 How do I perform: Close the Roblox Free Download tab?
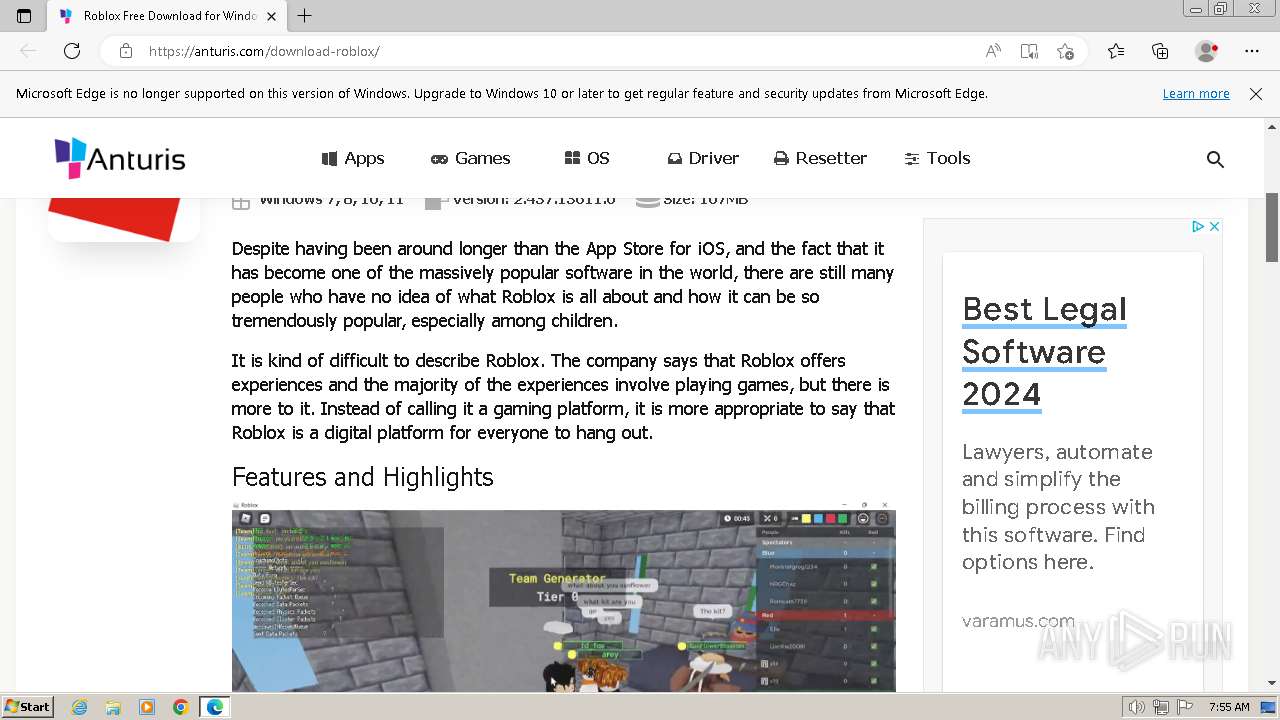point(271,16)
